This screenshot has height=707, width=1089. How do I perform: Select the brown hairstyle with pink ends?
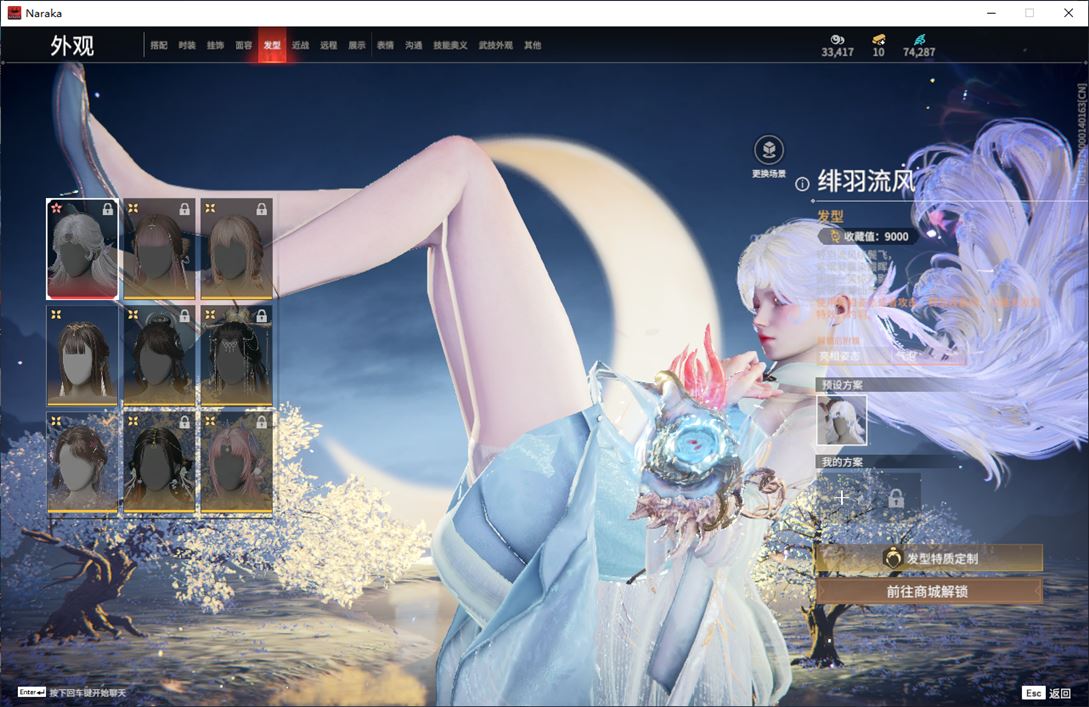[x=159, y=249]
